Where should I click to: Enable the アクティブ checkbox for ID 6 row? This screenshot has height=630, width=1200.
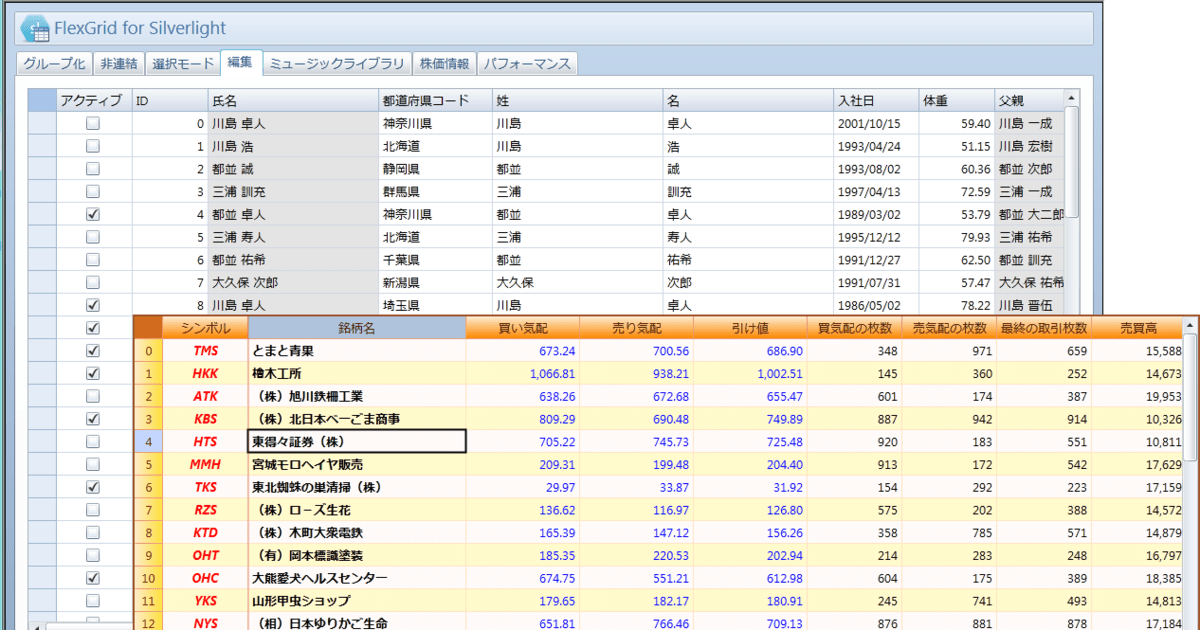point(93,259)
